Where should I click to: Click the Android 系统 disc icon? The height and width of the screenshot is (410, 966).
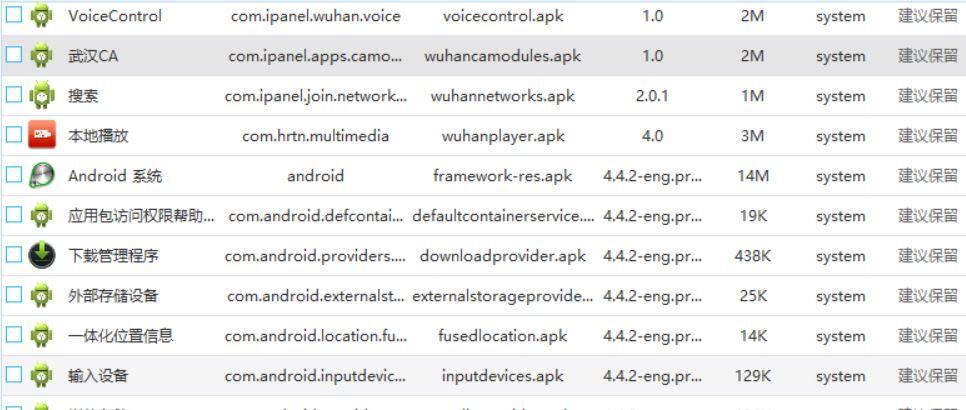41,175
